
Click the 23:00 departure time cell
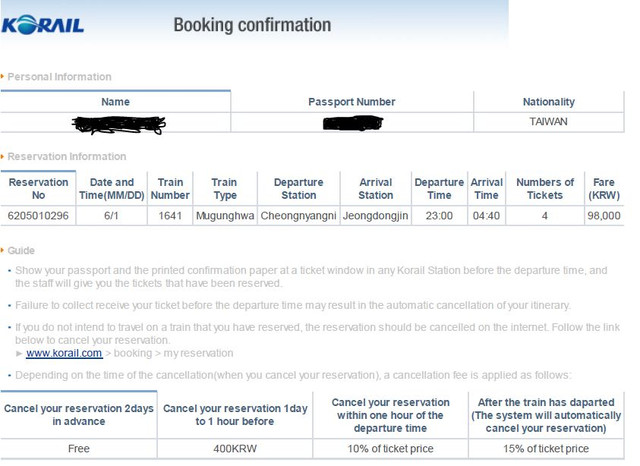coord(439,215)
